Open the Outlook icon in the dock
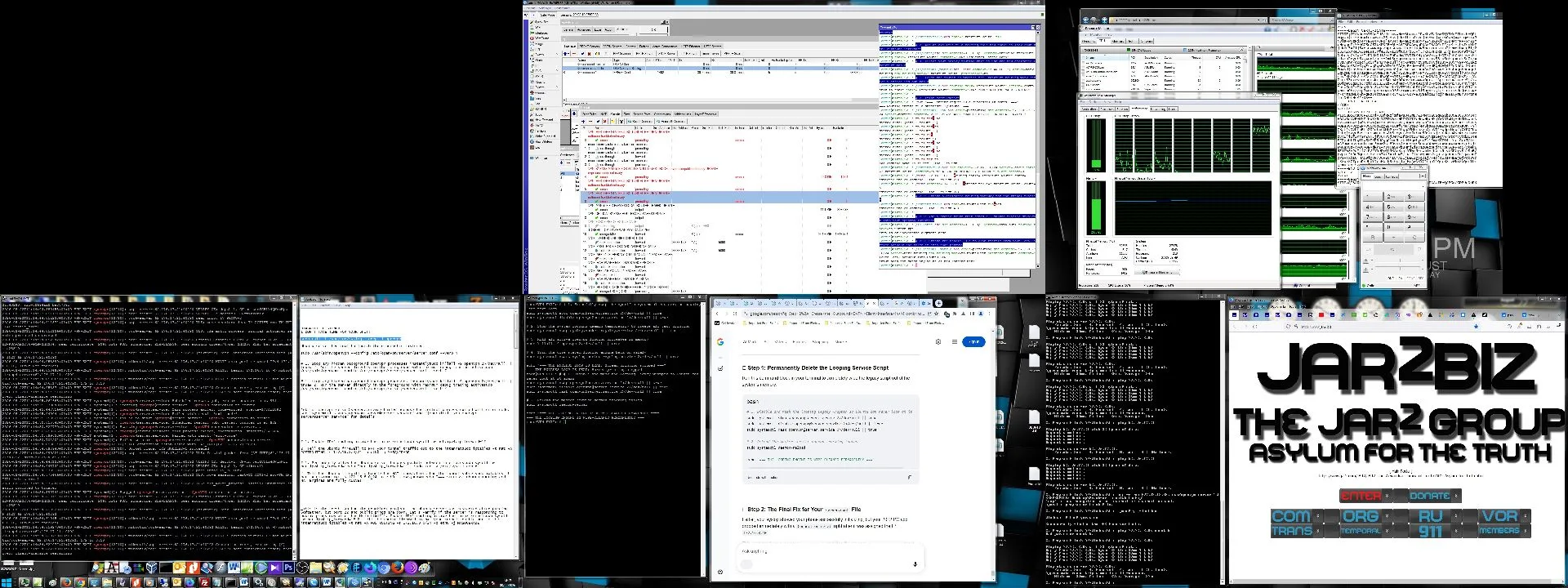Image resolution: width=1568 pixels, height=588 pixels. [x=178, y=568]
